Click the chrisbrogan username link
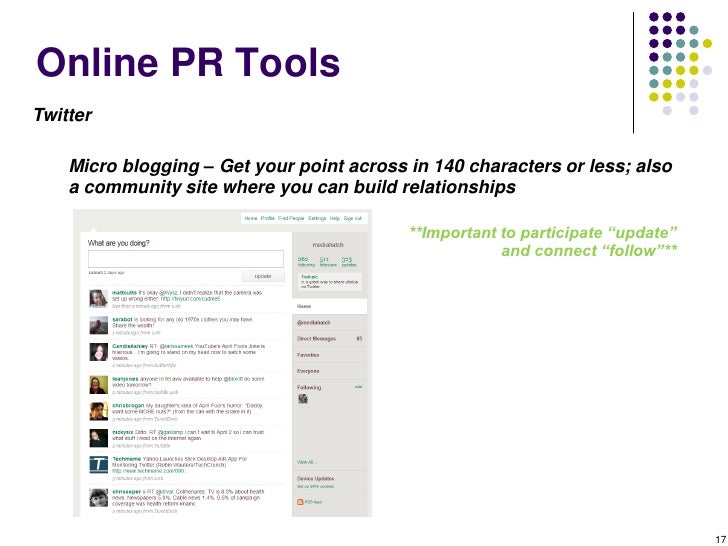The height and width of the screenshot is (546, 728). tap(128, 406)
